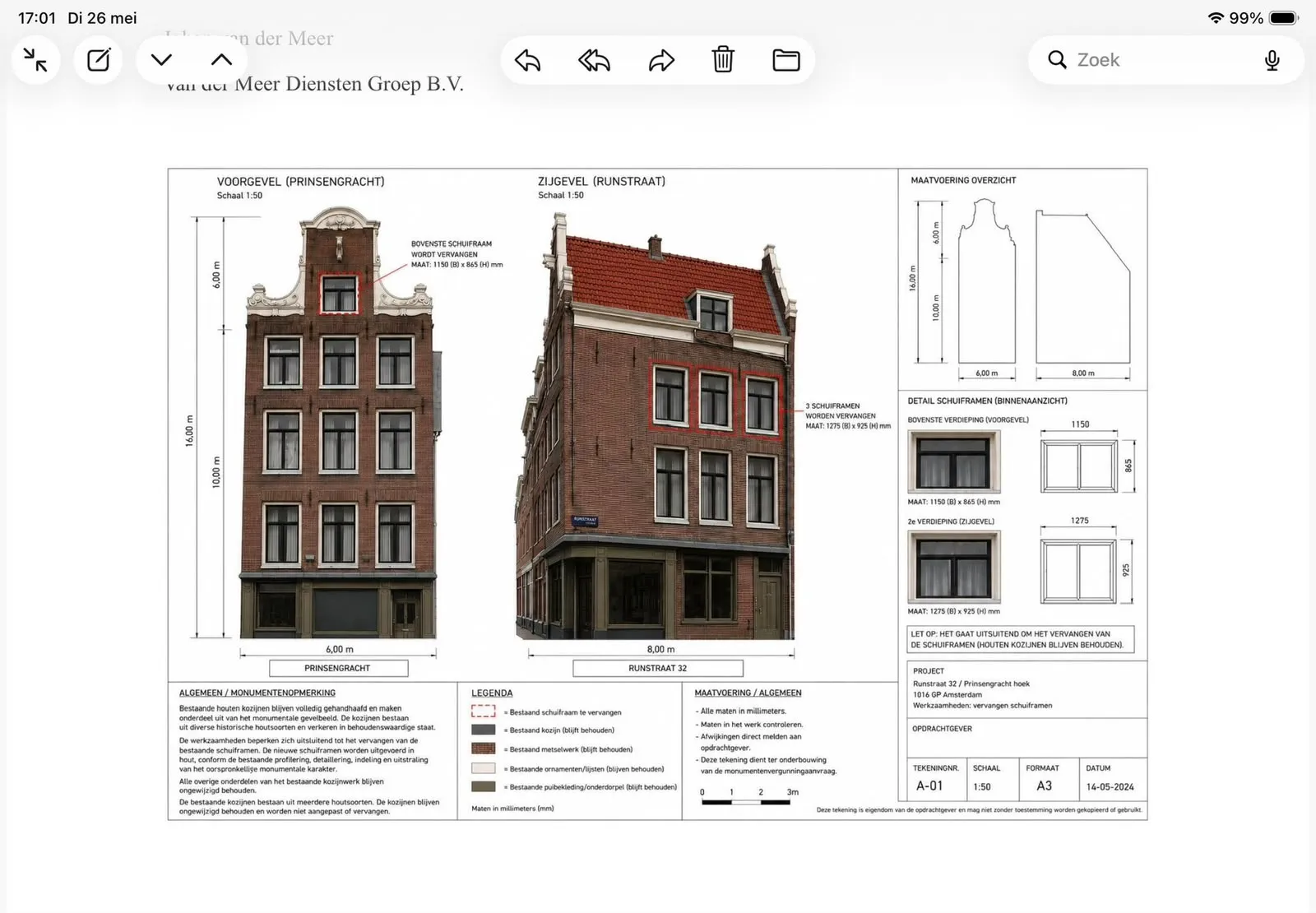The image size is (1316, 913).
Task: Tap the date Di 26 mei in status bar
Action: (102, 18)
